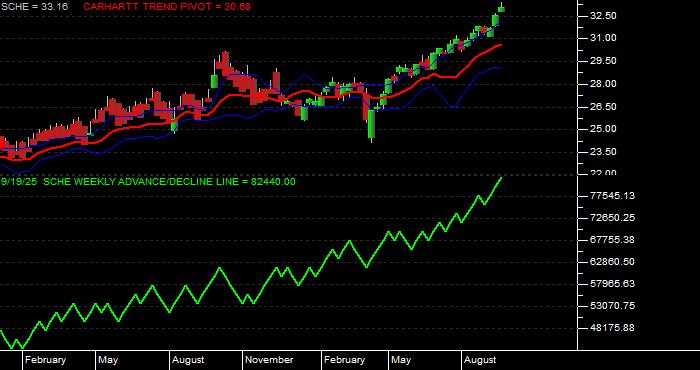Image resolution: width=700 pixels, height=370 pixels.
Task: Click the second February date label
Action: click(344, 360)
